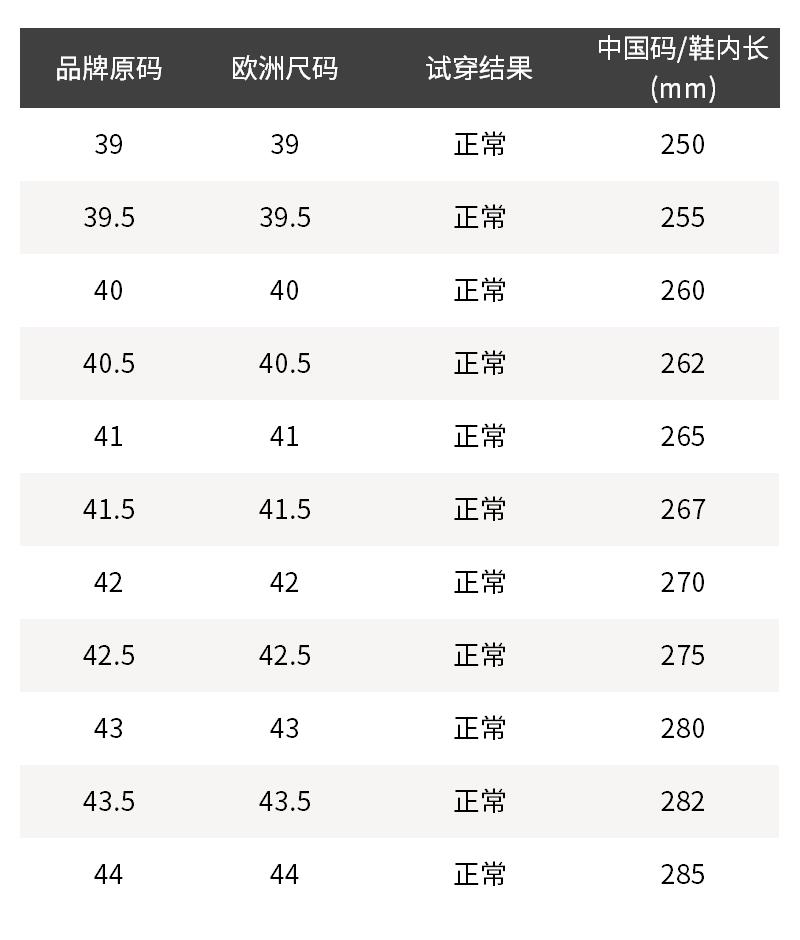Select European size 42.5 in 欧洲尺码 column
This screenshot has width=800, height=940.
click(285, 656)
